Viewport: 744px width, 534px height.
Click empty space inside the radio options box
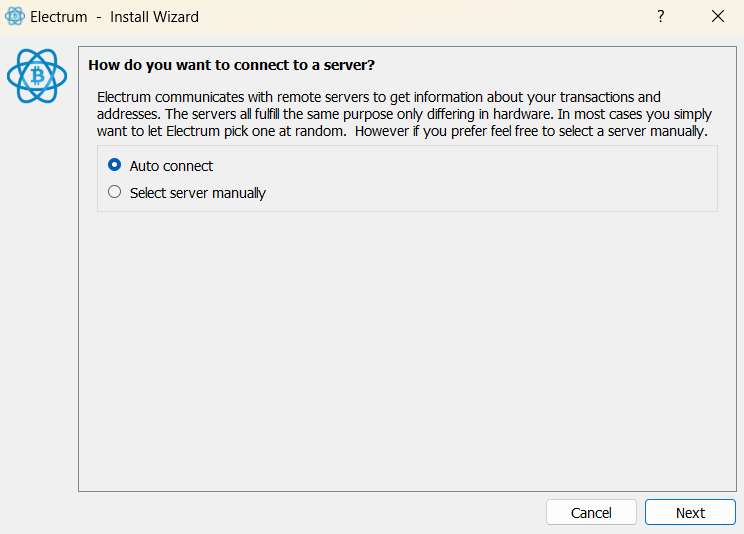click(489, 178)
